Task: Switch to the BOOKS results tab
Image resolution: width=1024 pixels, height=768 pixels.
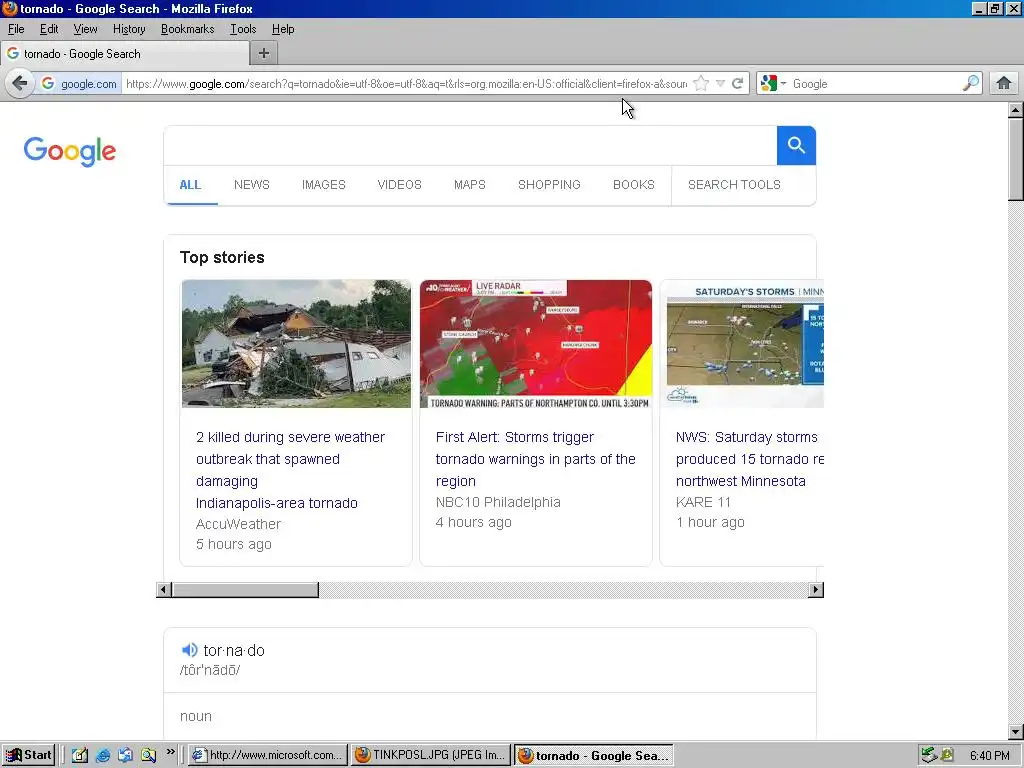Action: [633, 185]
